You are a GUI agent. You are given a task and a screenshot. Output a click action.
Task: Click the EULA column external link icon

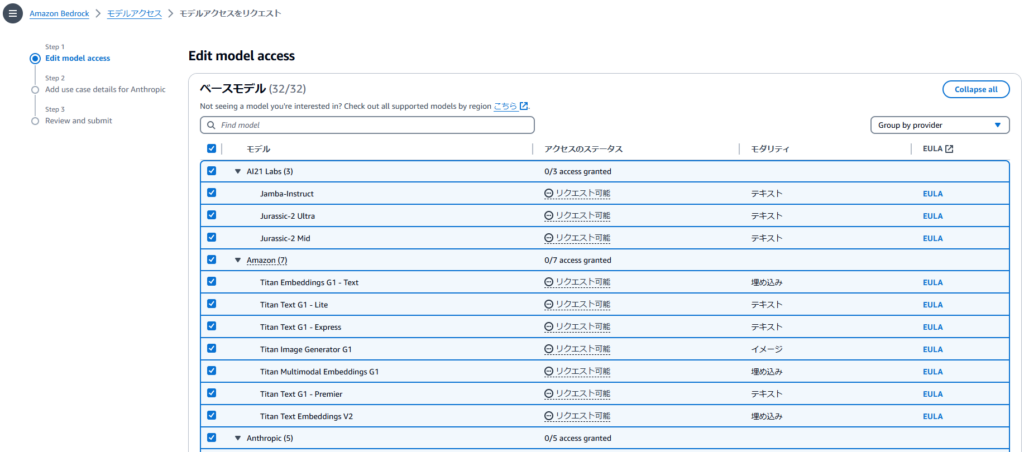click(x=949, y=149)
